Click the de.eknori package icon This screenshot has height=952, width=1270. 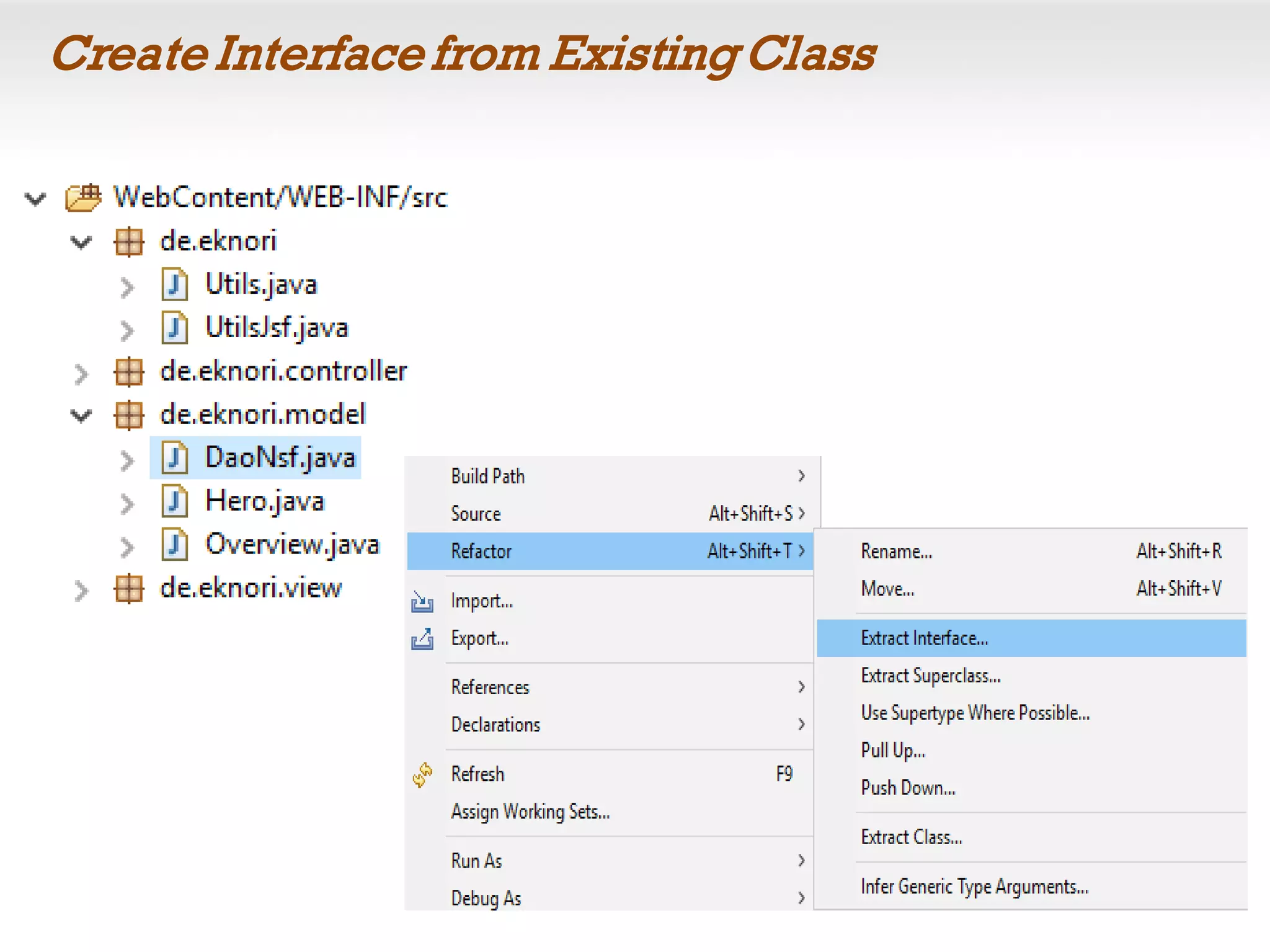pos(129,242)
